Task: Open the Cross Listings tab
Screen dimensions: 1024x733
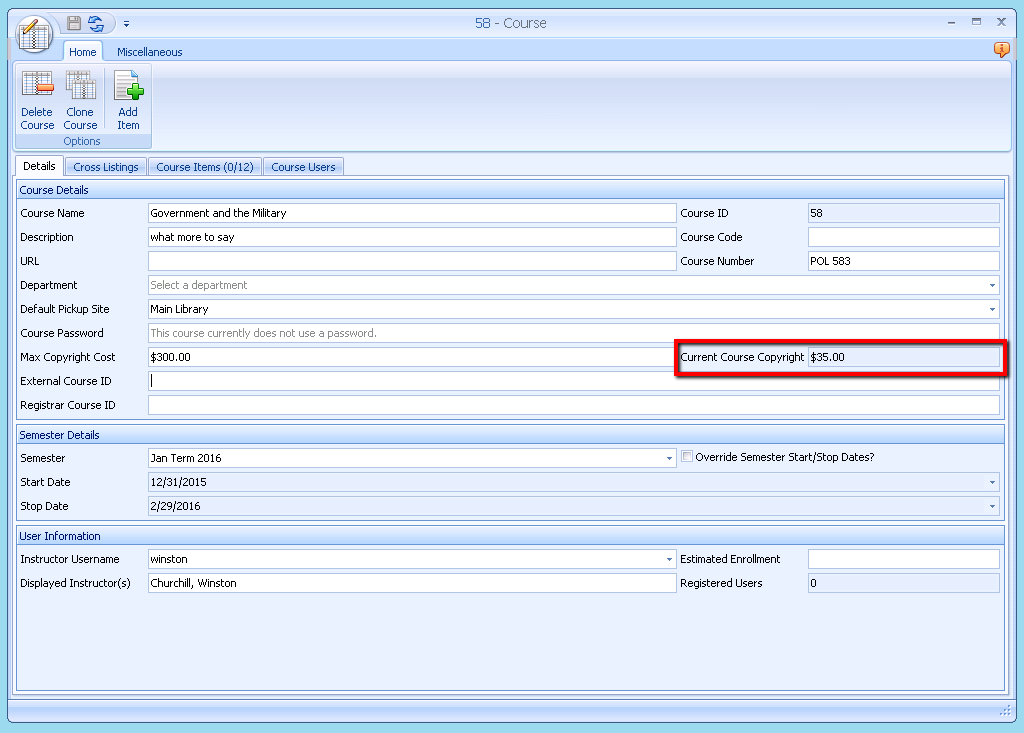Action: tap(106, 167)
